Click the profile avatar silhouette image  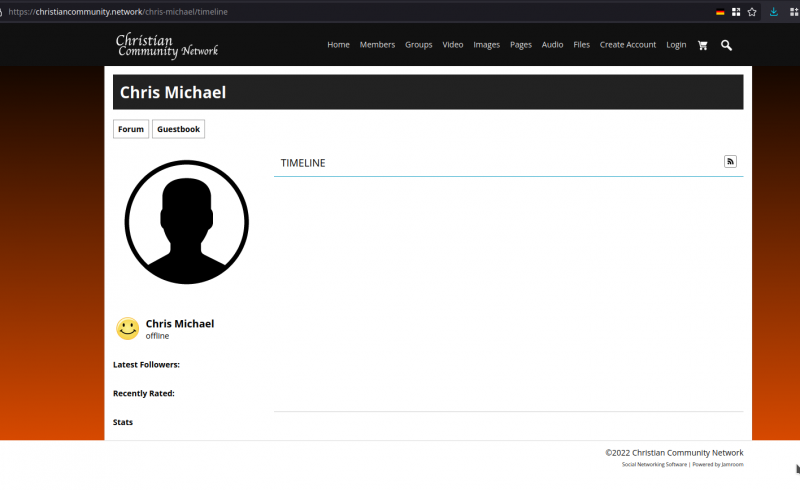pyautogui.click(x=187, y=222)
